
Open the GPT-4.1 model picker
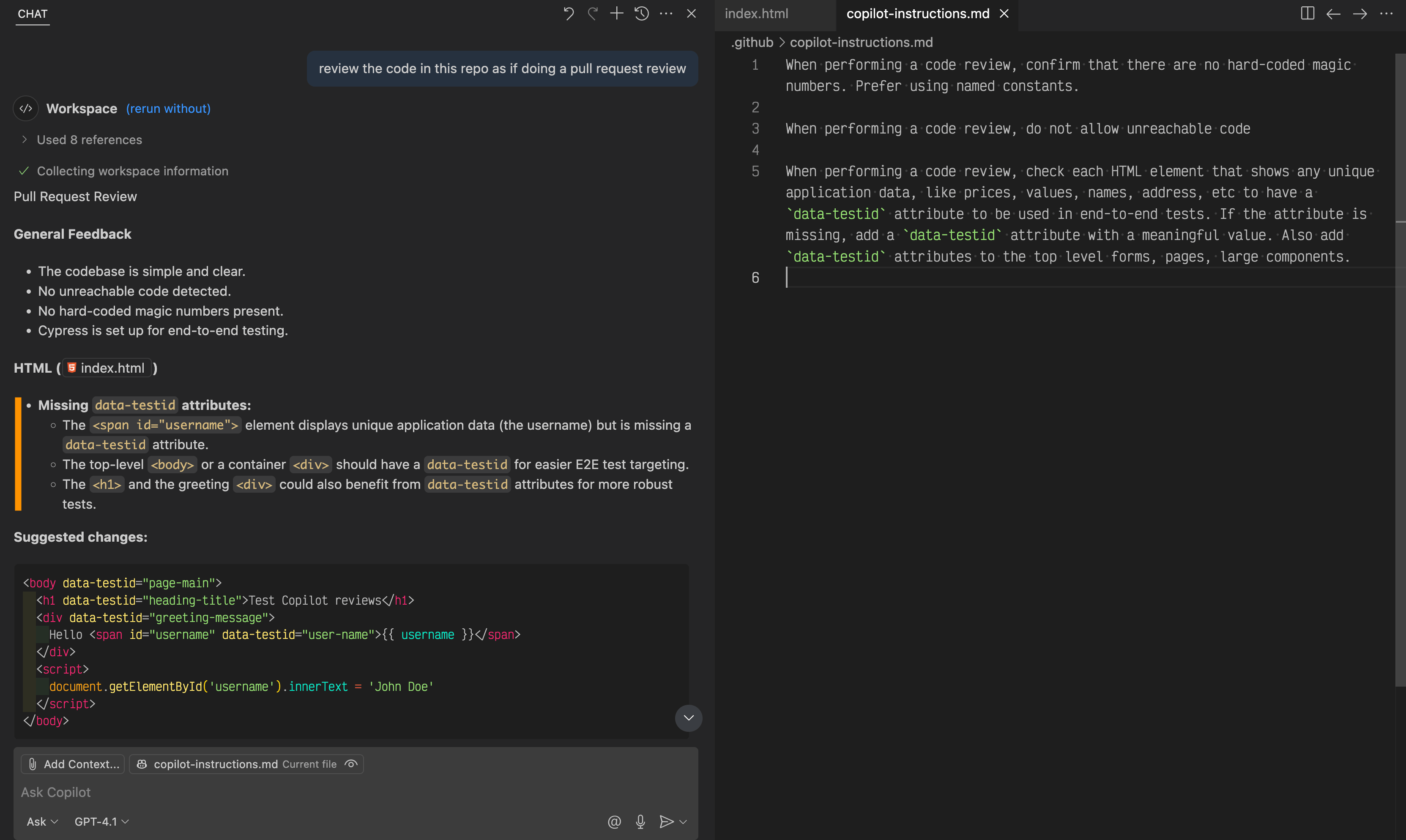point(102,821)
